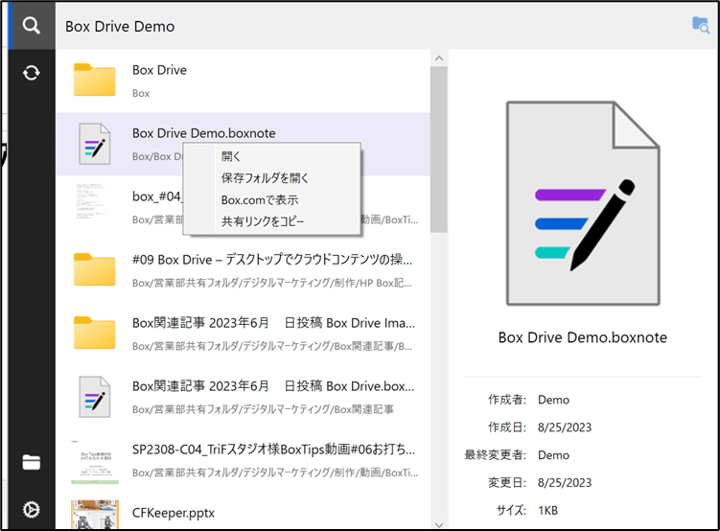Viewport: 720px width, 531px height.
Task: Click the folder search icon at top right
Action: pyautogui.click(x=700, y=26)
